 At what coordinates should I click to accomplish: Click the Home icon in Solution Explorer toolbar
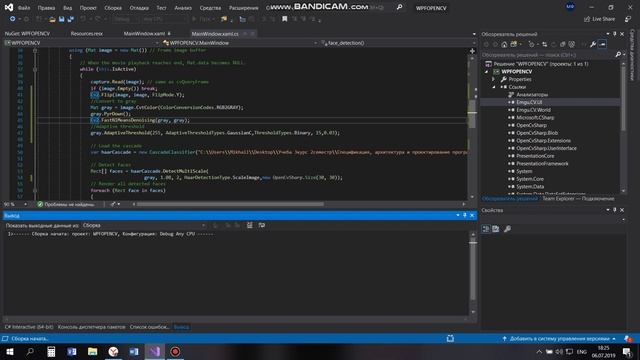504,44
